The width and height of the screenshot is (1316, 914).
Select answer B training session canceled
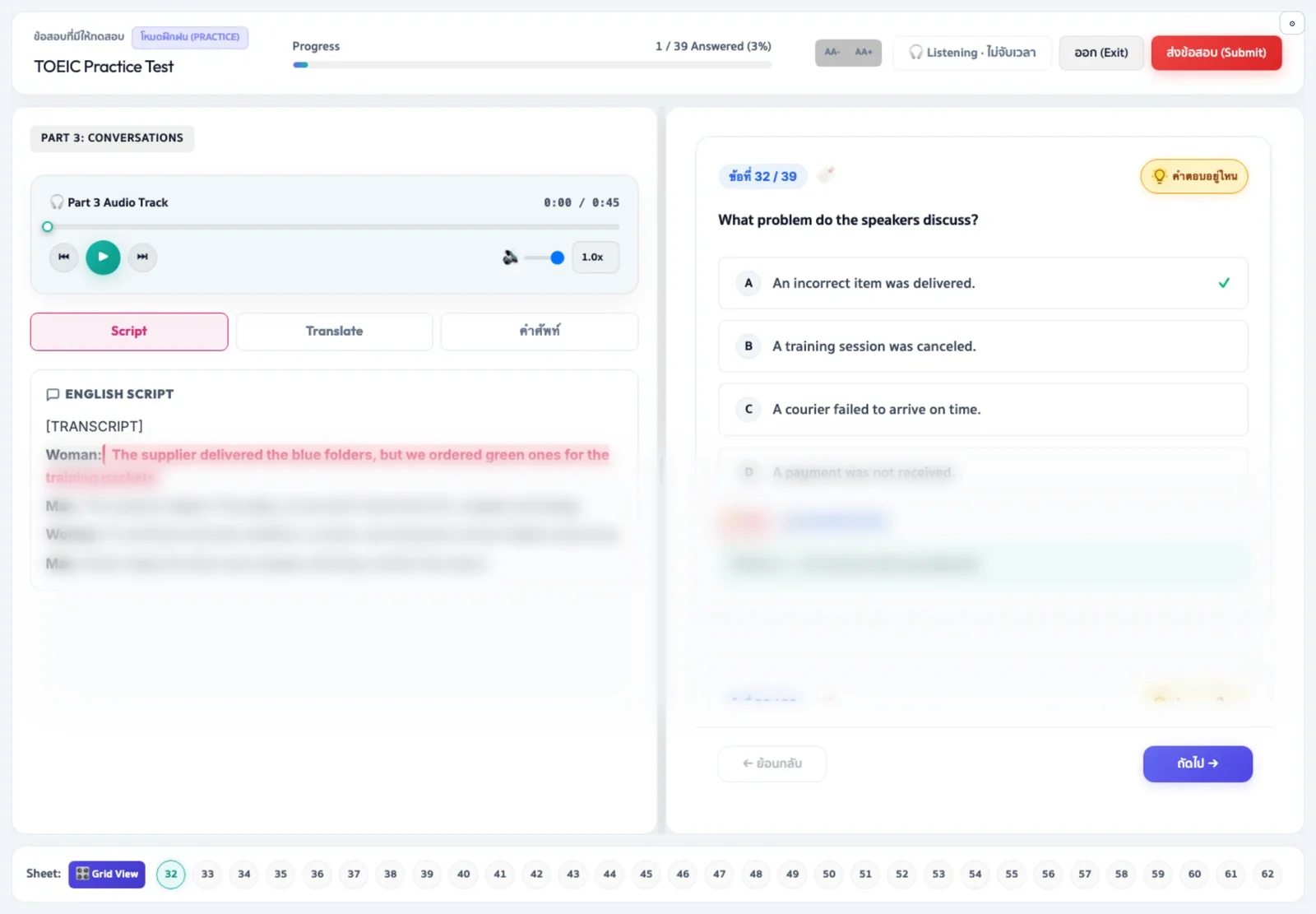983,346
